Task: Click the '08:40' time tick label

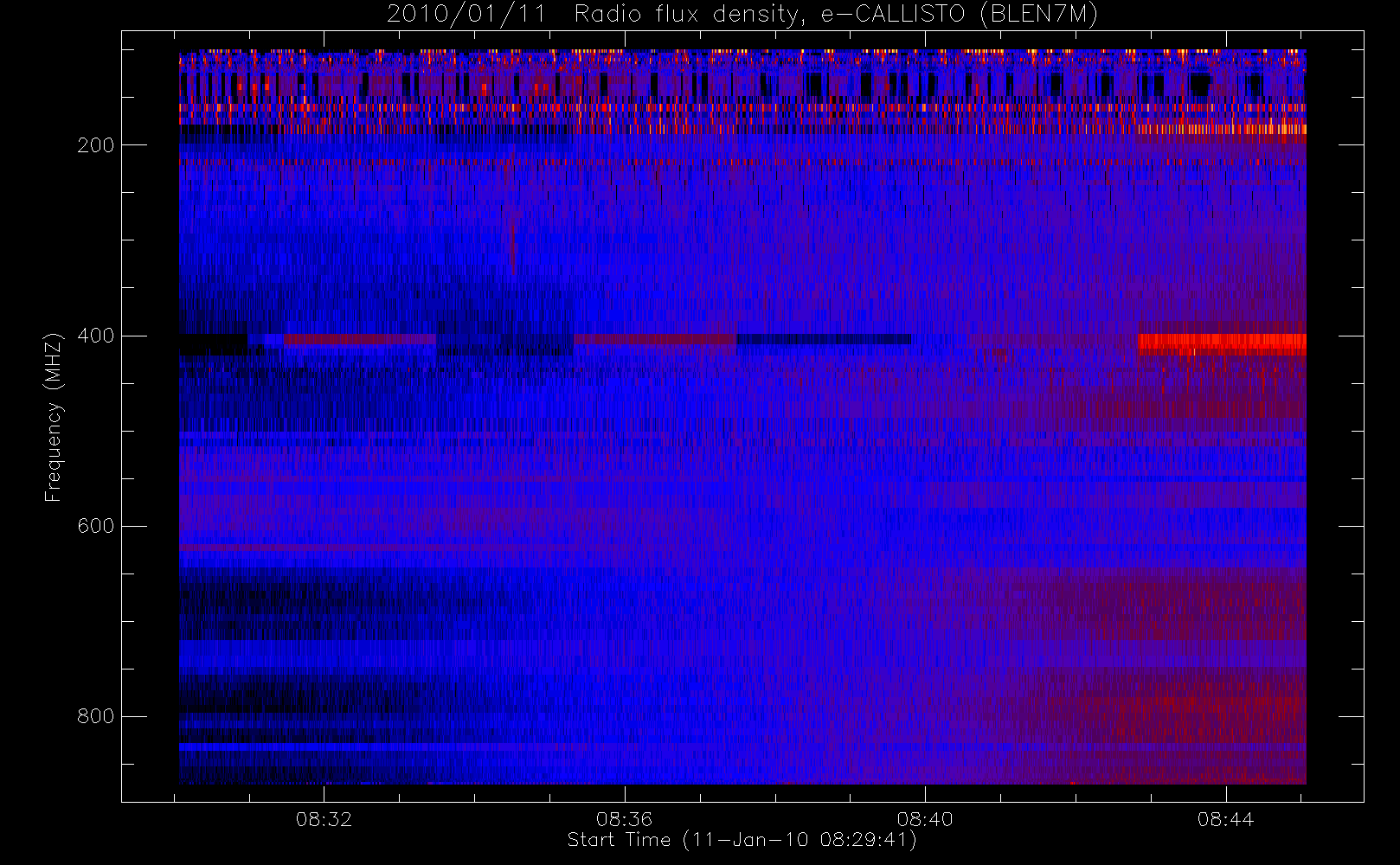Action: (x=925, y=819)
